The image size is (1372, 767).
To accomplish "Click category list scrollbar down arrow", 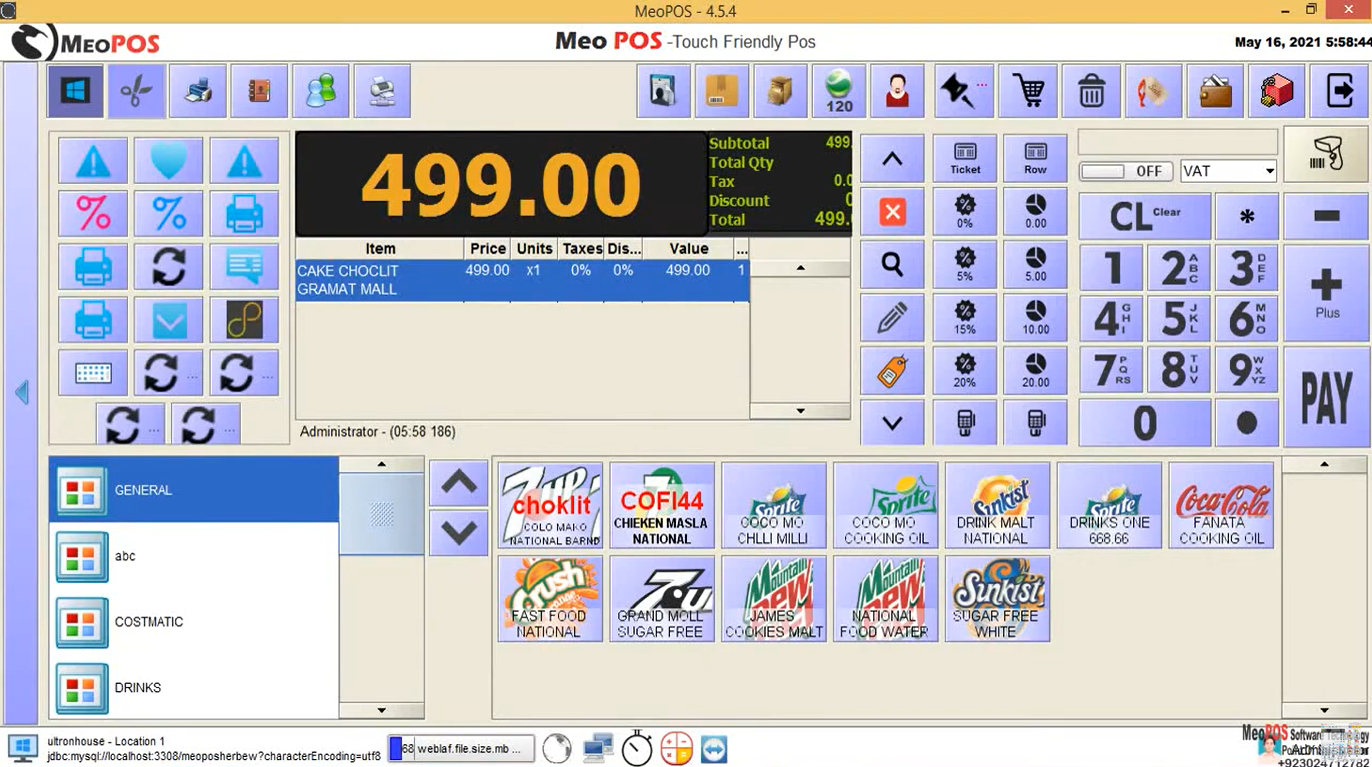I will [381, 710].
